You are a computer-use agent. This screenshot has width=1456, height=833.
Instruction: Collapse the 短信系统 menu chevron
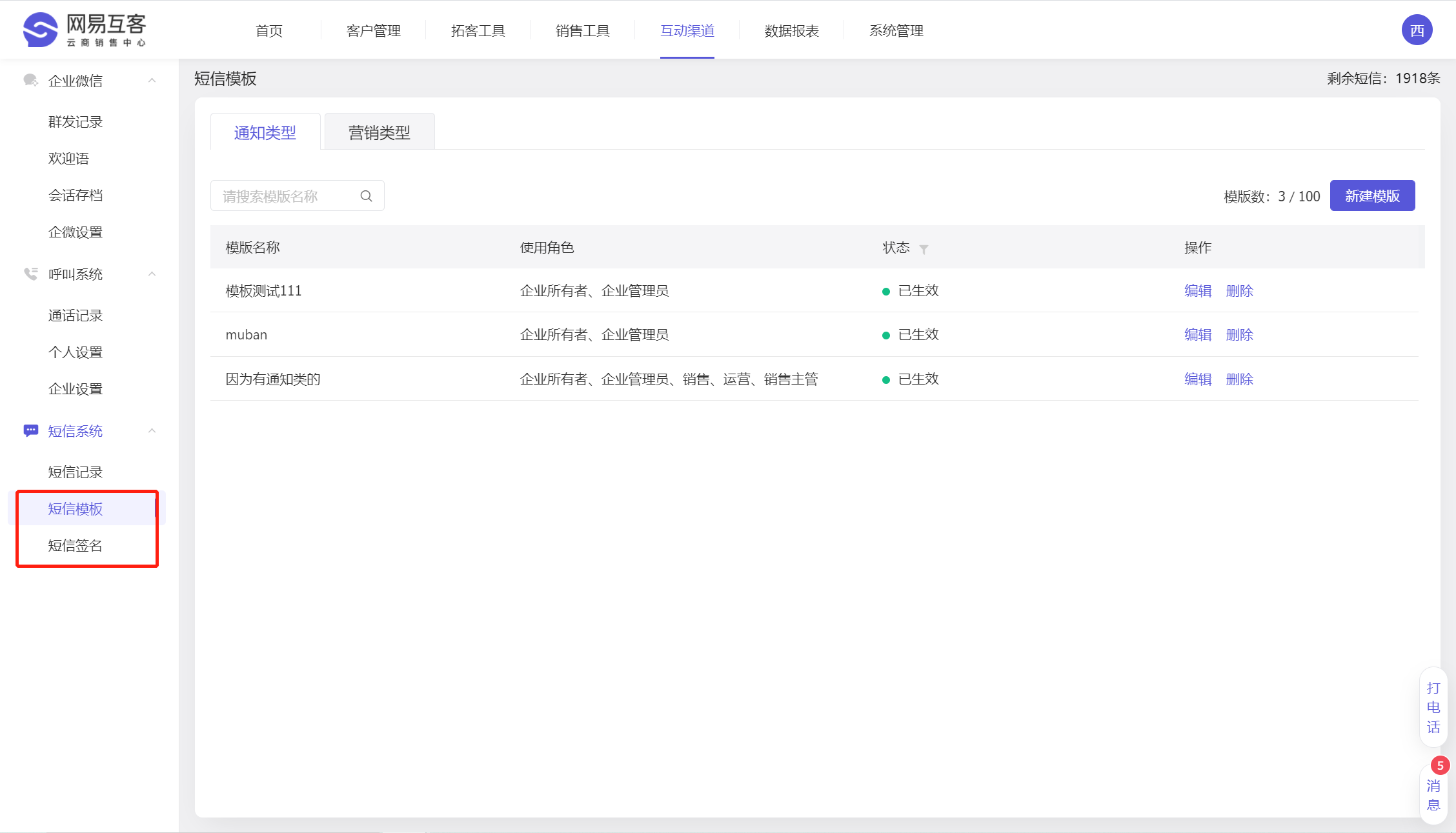(152, 430)
